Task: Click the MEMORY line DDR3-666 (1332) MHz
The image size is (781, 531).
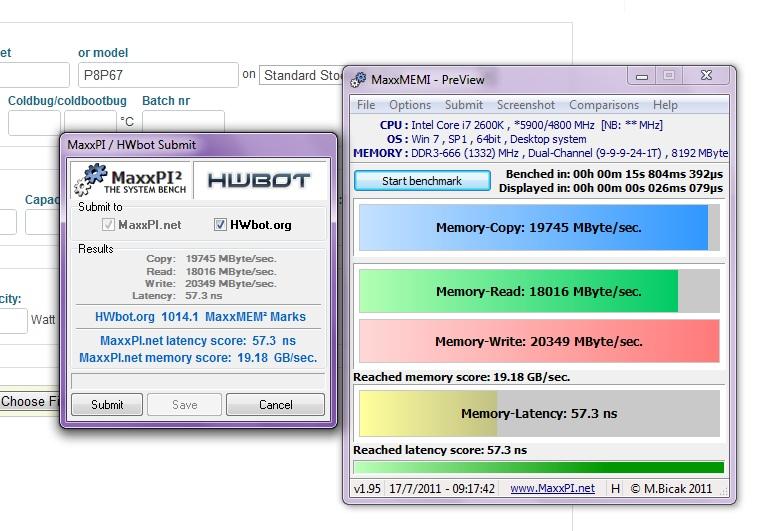Action: (x=540, y=153)
